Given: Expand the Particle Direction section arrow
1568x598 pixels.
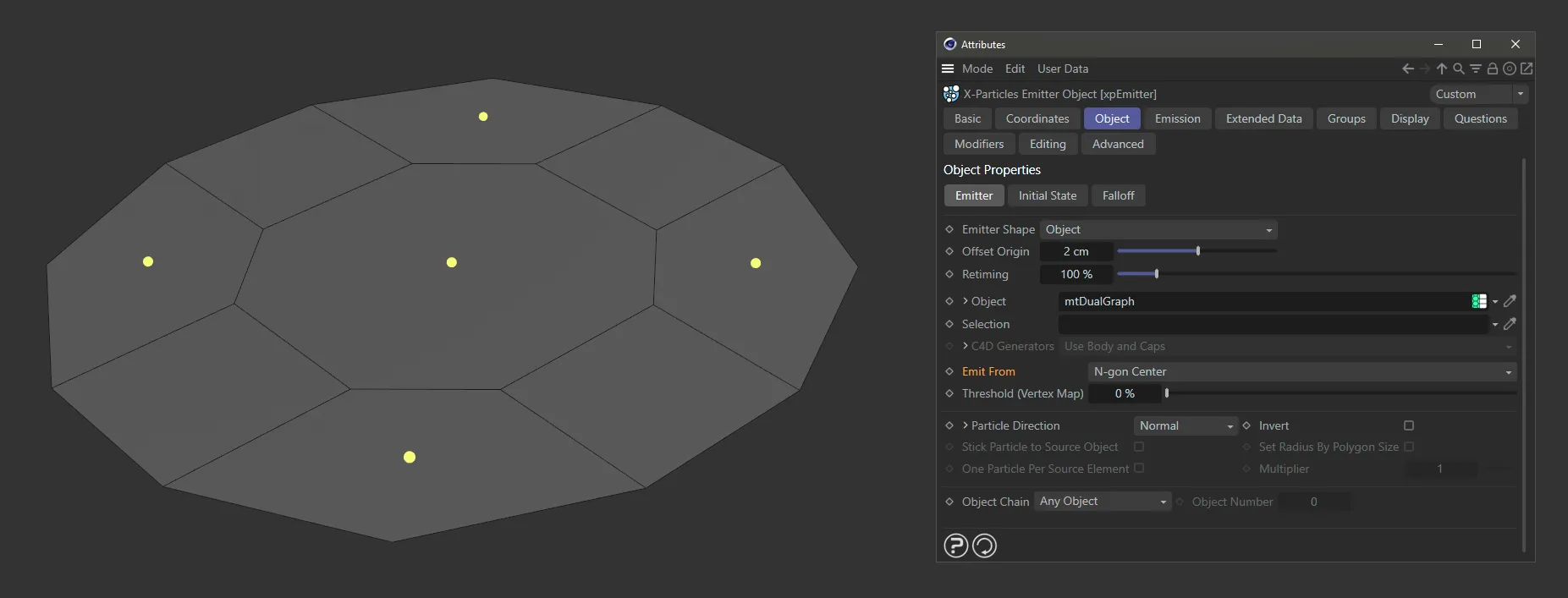Looking at the screenshot, I should tap(966, 425).
